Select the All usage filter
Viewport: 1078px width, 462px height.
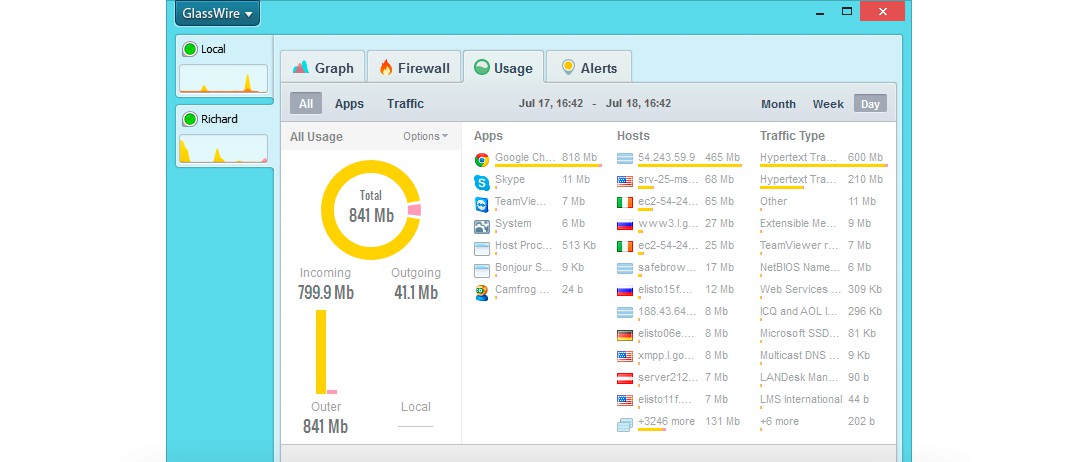coord(306,104)
